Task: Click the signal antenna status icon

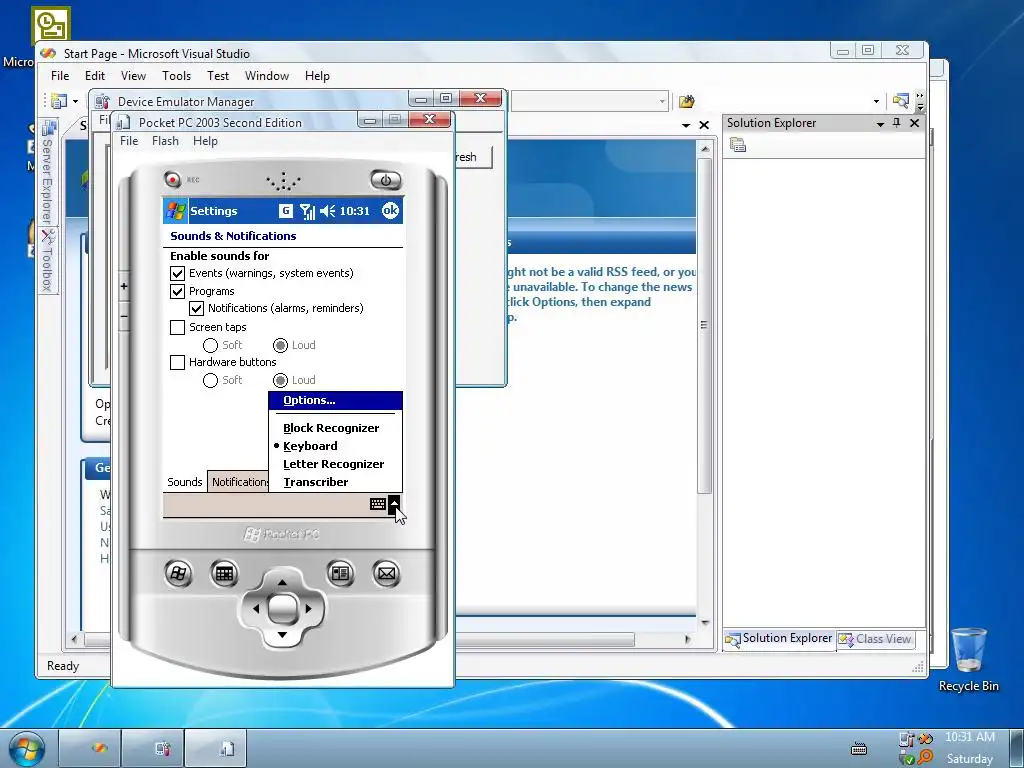Action: coord(307,211)
